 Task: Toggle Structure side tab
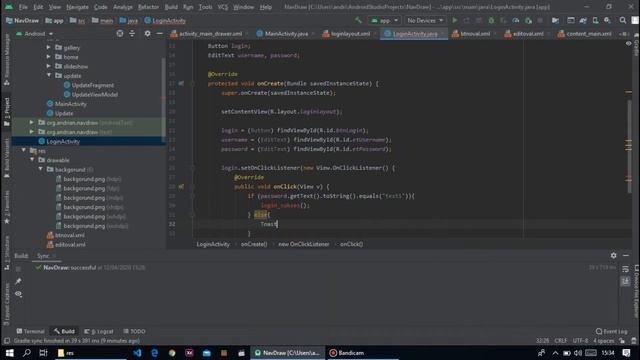click(7, 253)
